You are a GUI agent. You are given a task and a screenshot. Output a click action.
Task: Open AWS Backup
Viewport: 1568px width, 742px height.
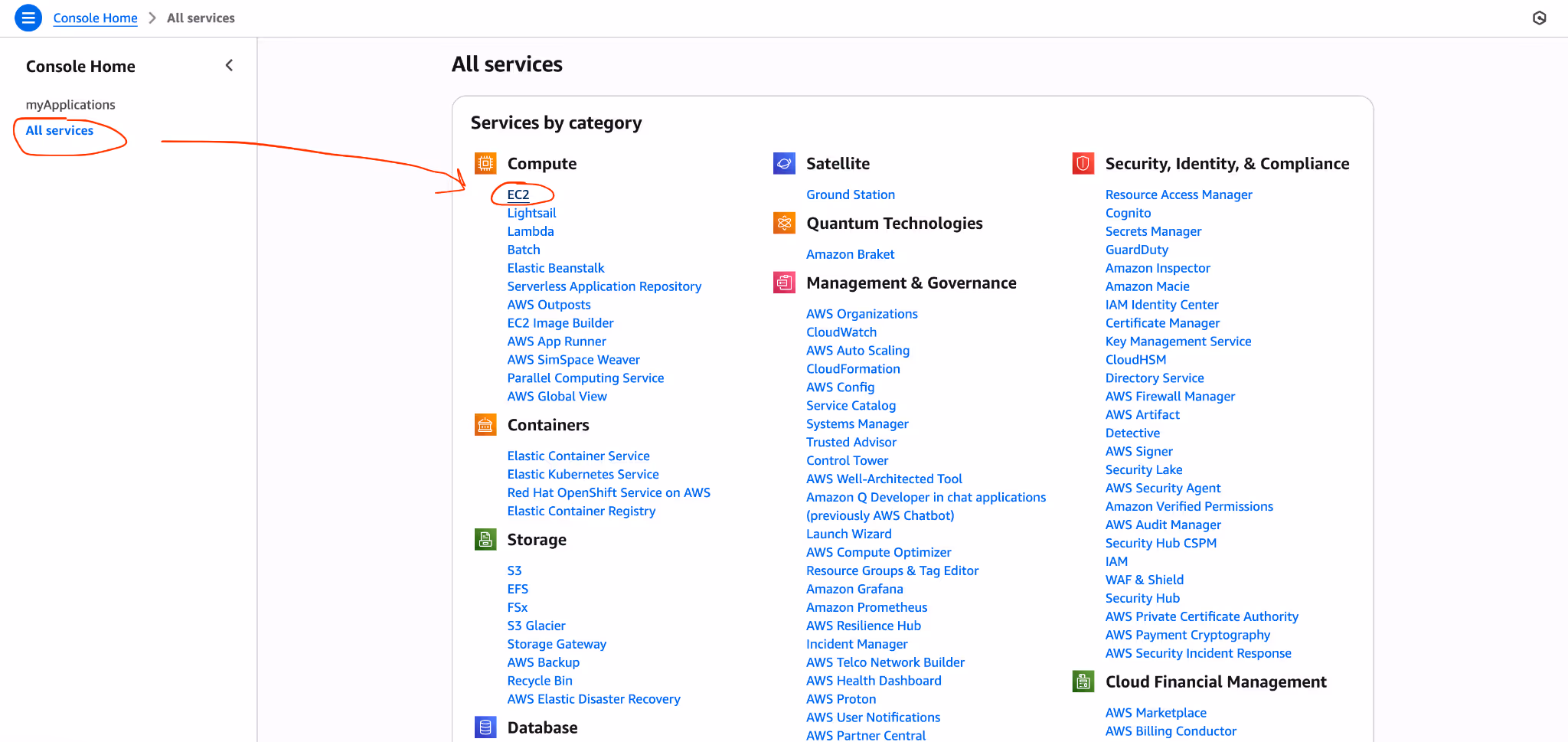click(x=544, y=662)
